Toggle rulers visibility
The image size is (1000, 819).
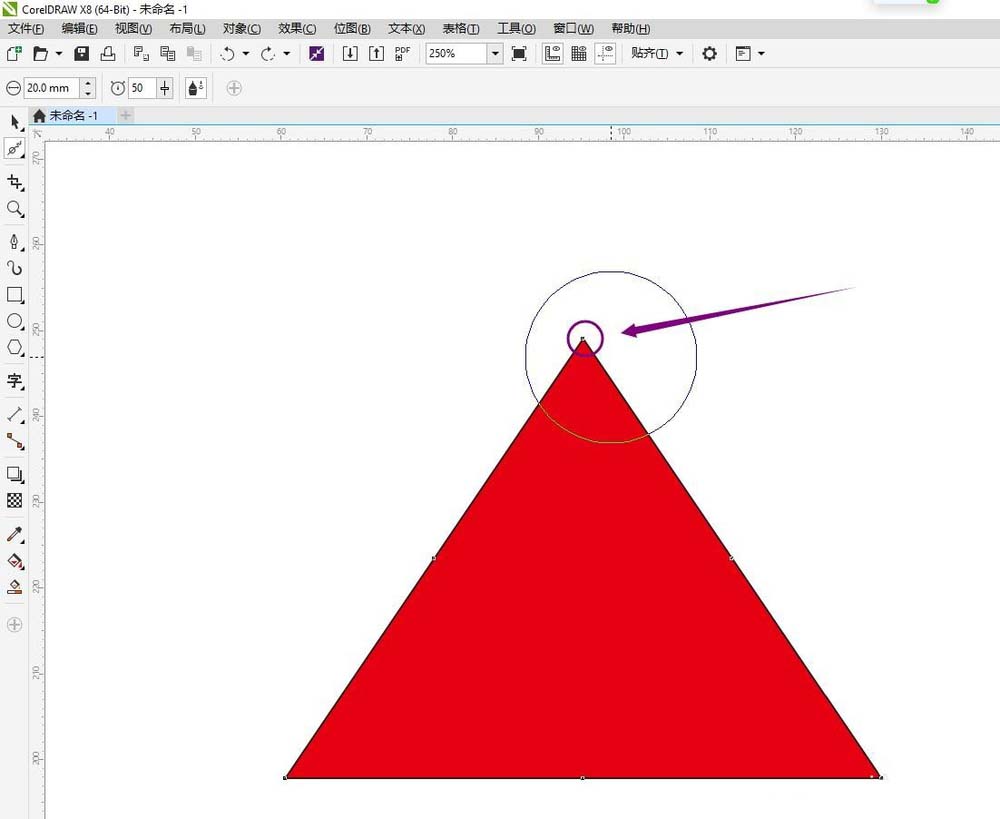[552, 54]
